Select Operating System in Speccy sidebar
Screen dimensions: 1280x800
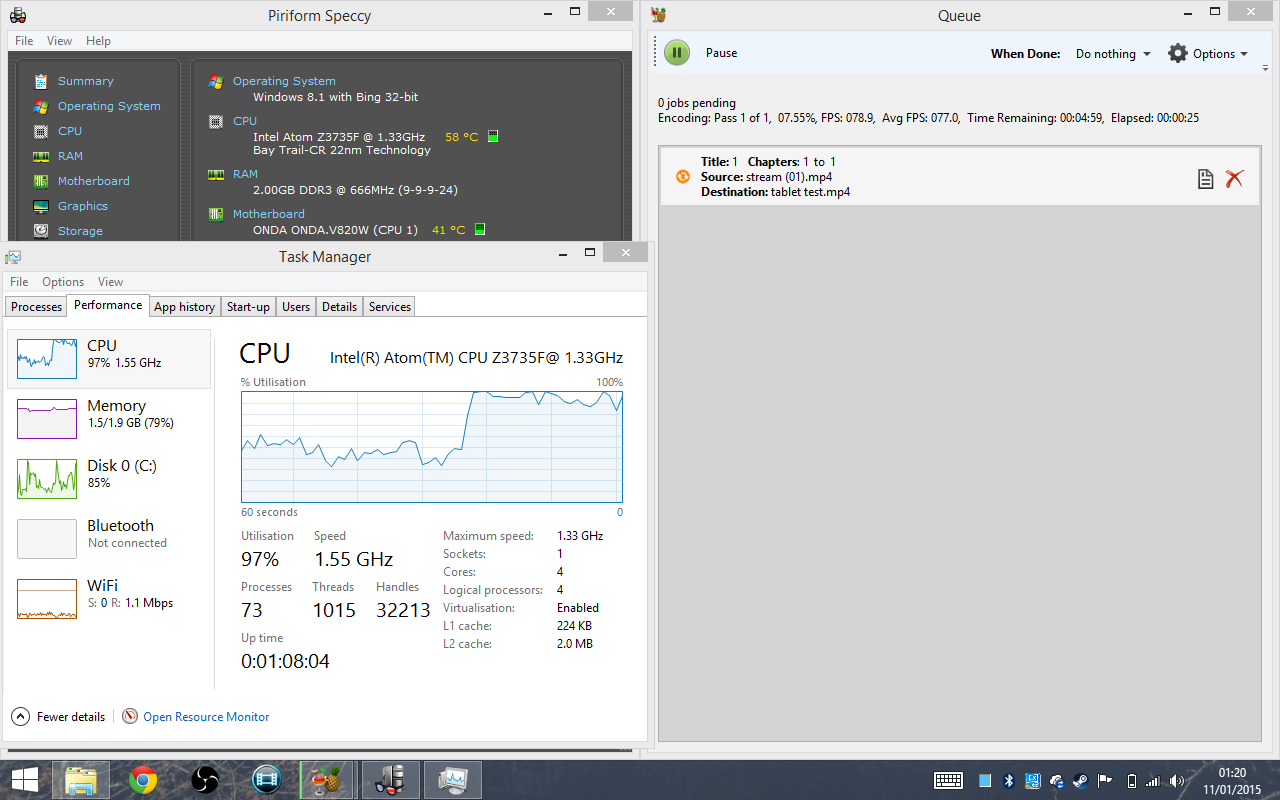click(x=109, y=106)
